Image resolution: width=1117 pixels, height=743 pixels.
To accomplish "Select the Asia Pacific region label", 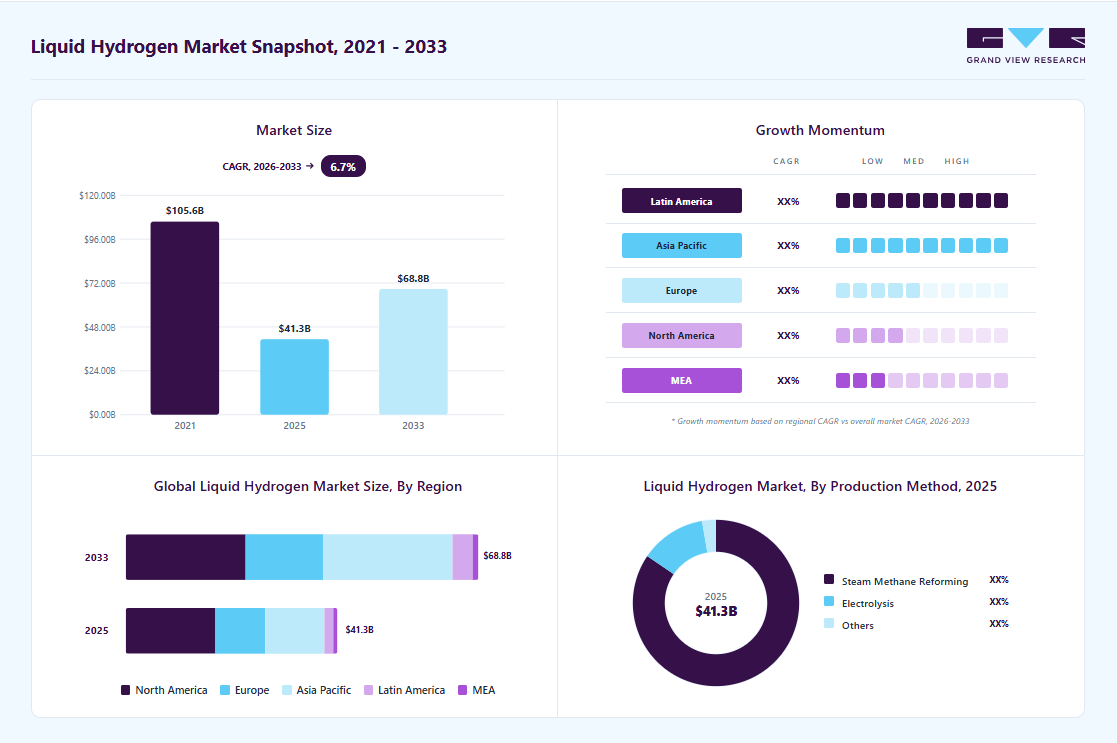I will 682,246.
